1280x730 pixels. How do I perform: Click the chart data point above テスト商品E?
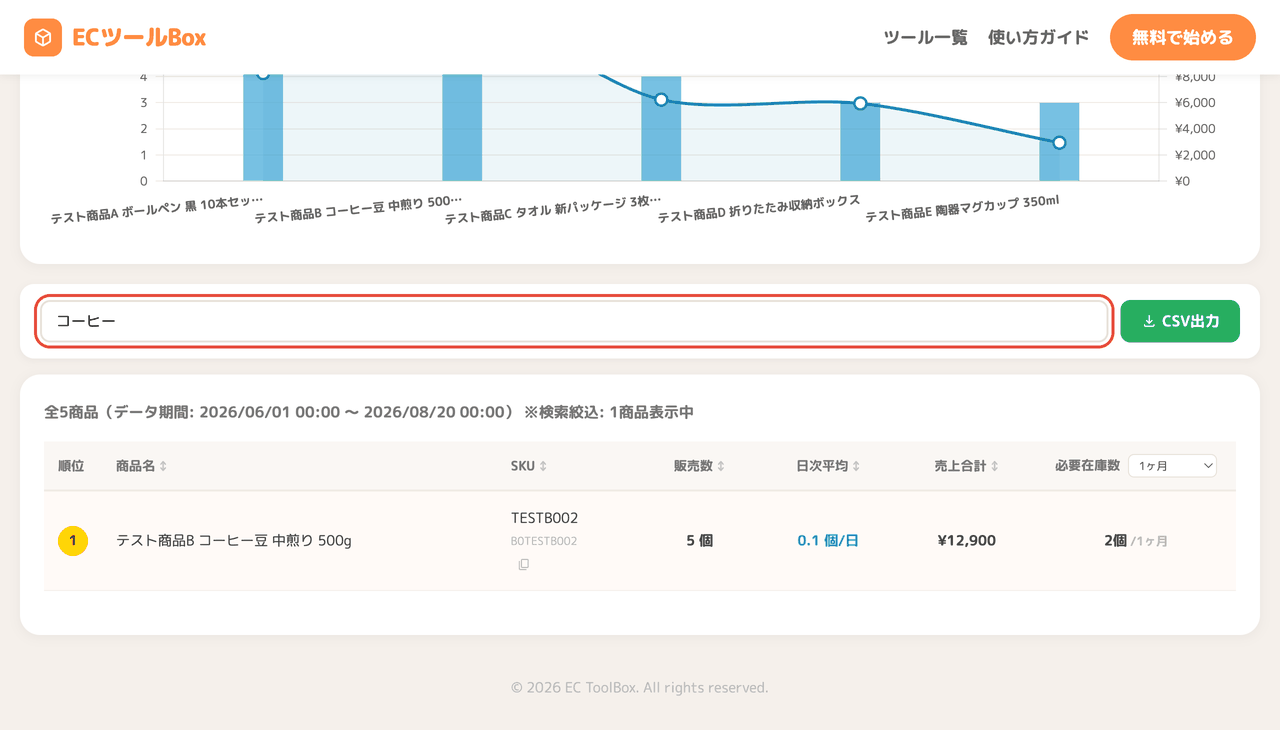coord(1059,142)
